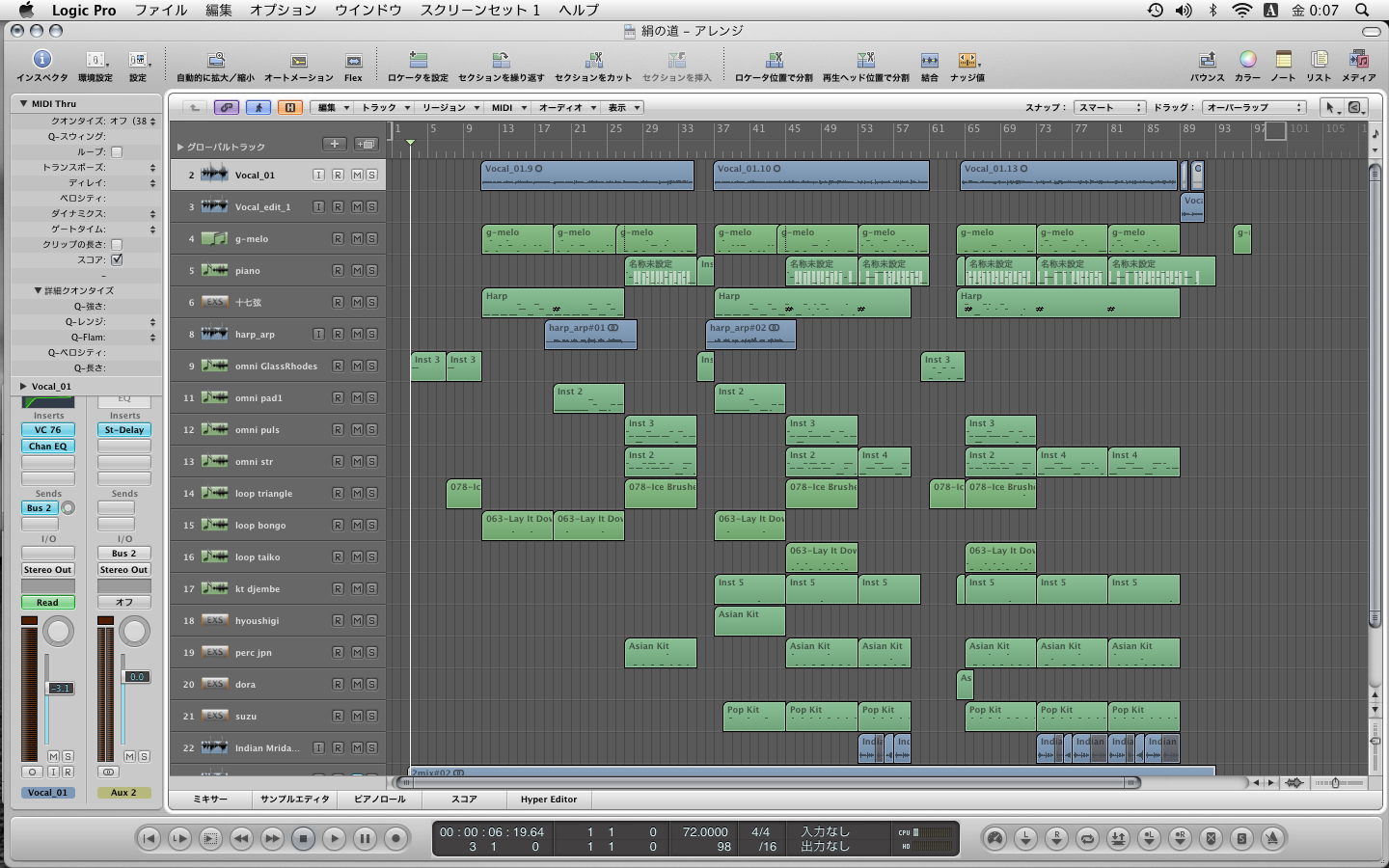Viewport: 1389px width, 868px height.
Task: Click the metronome click button in transport
Action: point(1272,838)
